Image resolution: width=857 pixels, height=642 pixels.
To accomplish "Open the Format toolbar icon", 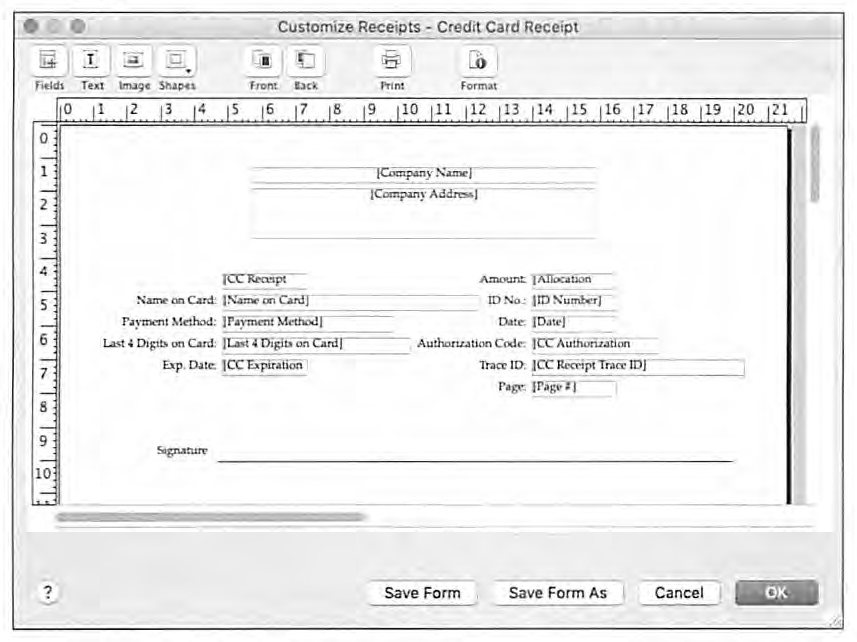I will point(478,60).
